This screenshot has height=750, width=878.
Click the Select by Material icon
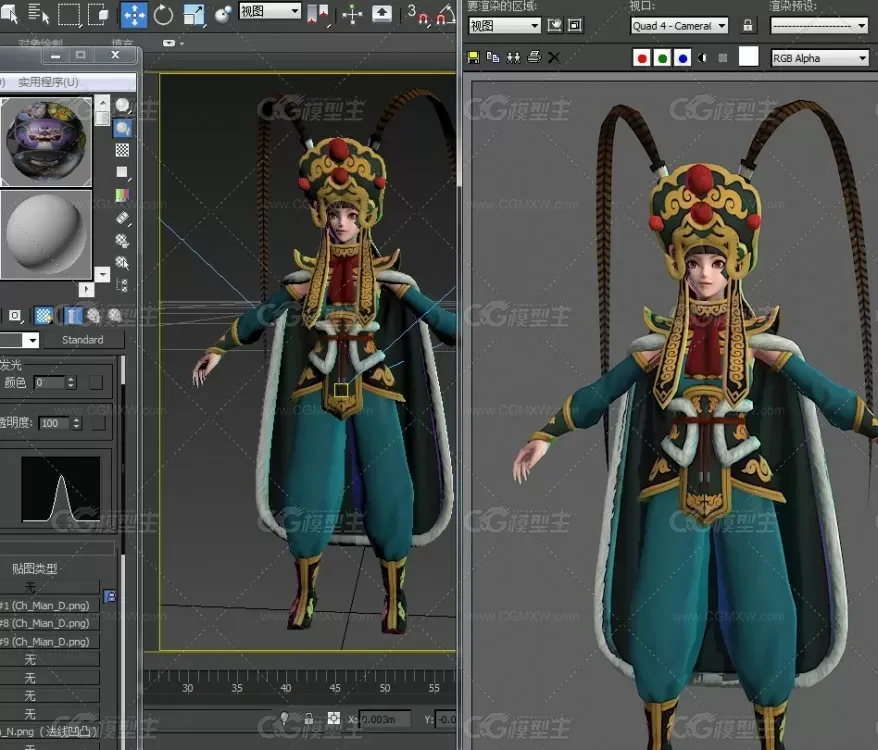tap(122, 263)
